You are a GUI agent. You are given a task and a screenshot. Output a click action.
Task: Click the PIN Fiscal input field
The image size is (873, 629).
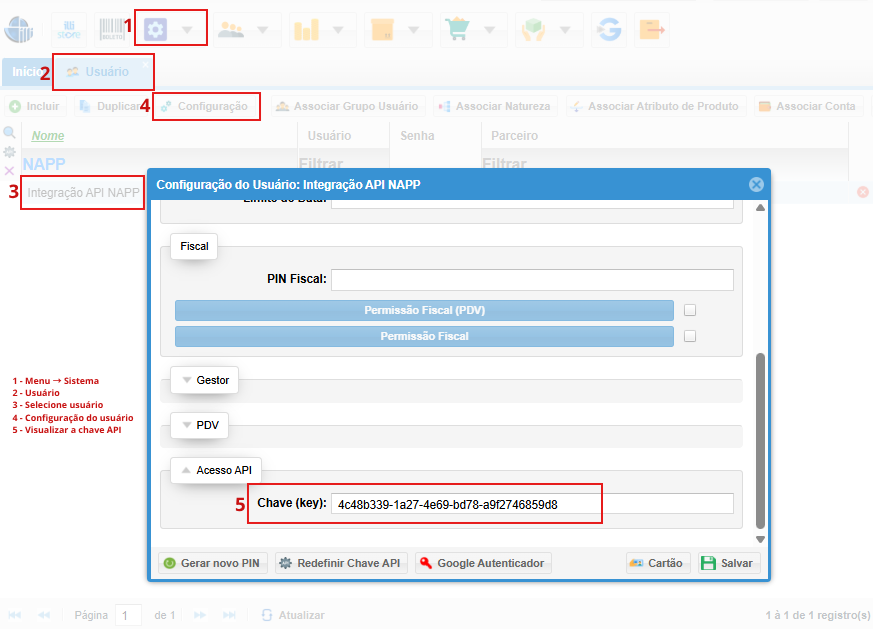(x=532, y=279)
